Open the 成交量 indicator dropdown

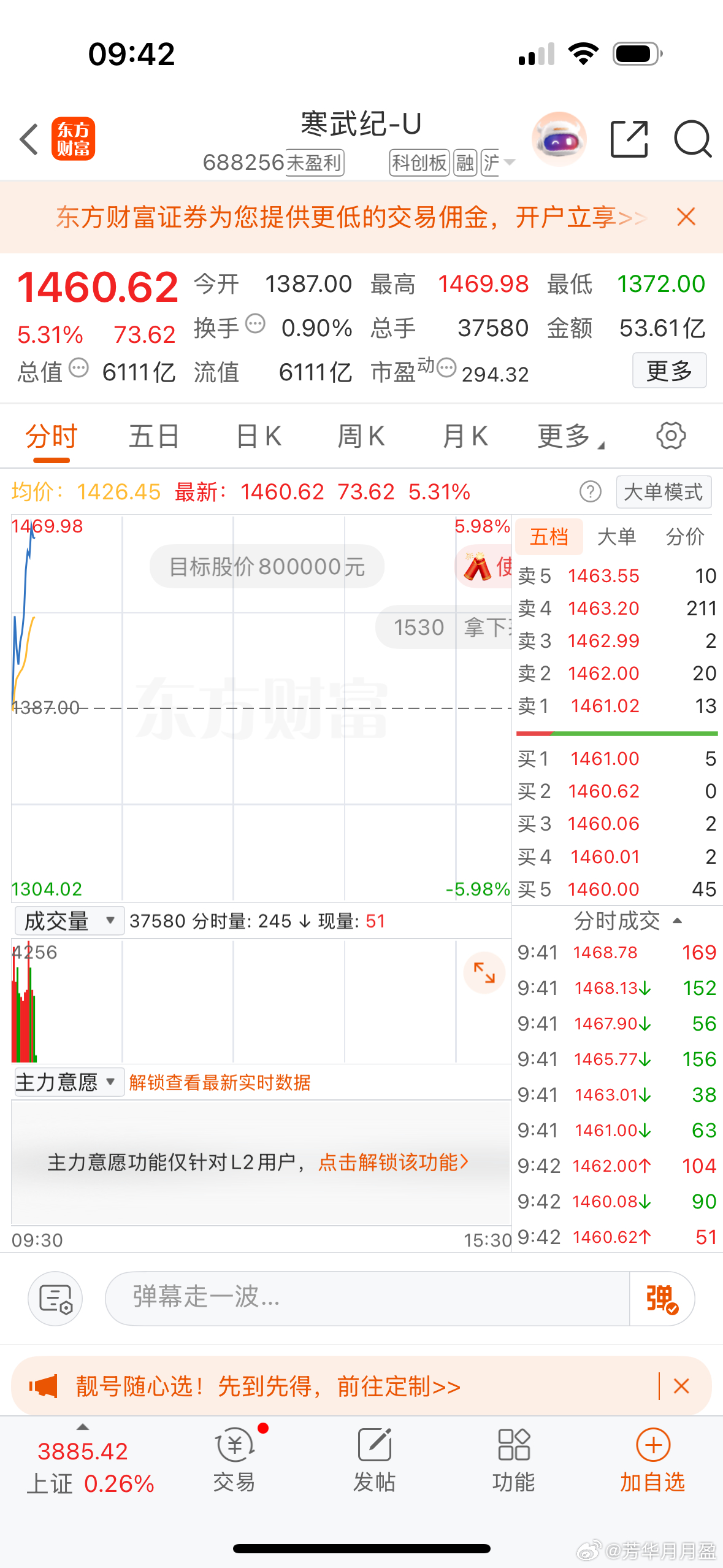pos(69,920)
